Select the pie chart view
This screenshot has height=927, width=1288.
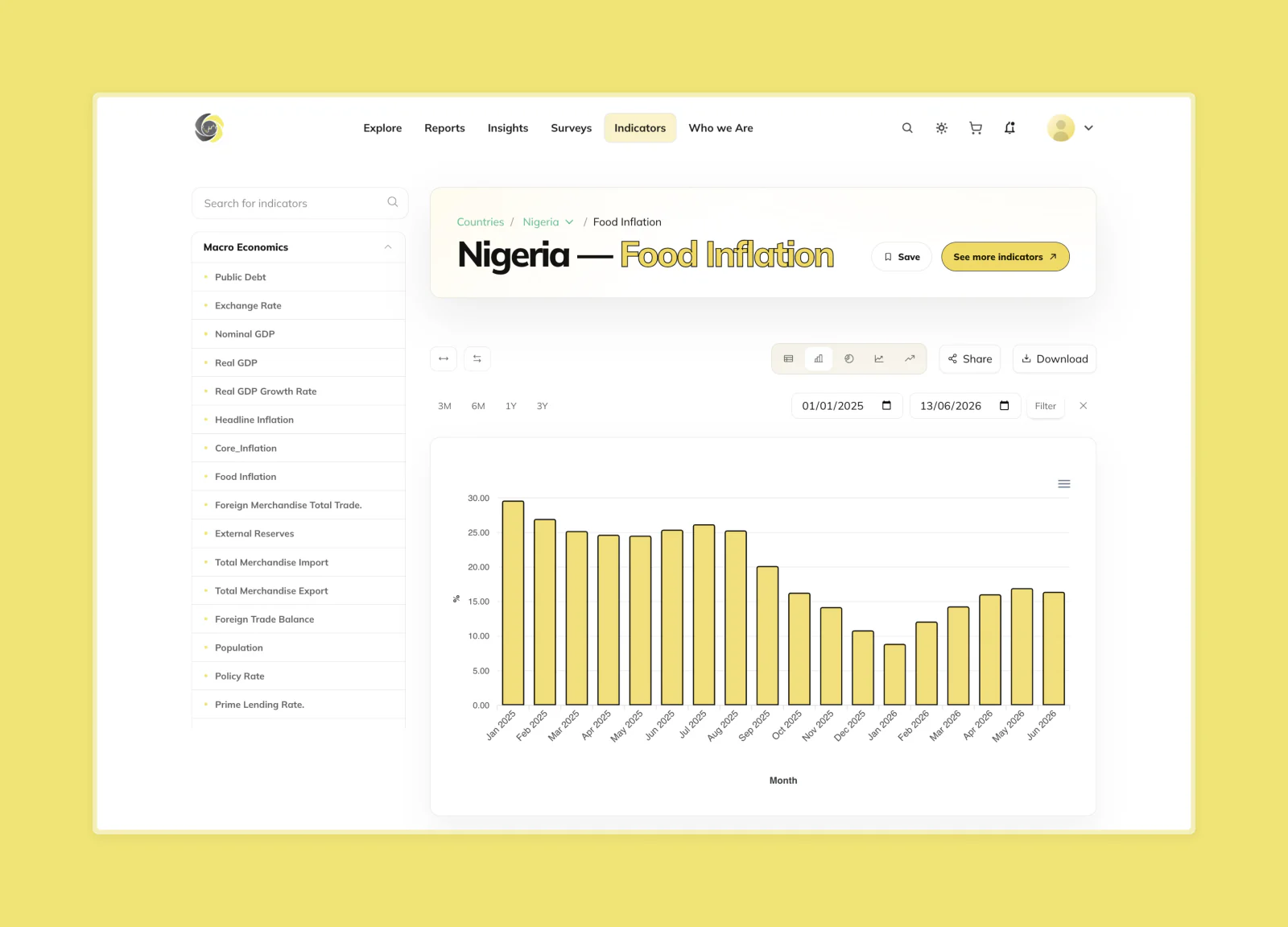pyautogui.click(x=849, y=359)
